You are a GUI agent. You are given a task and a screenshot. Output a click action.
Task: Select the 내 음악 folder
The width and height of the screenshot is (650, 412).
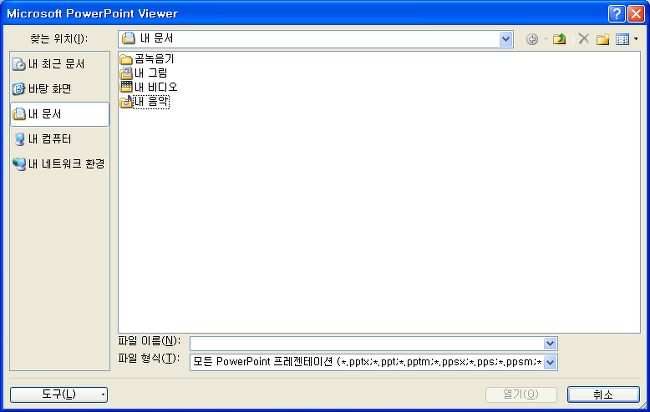click(x=145, y=102)
